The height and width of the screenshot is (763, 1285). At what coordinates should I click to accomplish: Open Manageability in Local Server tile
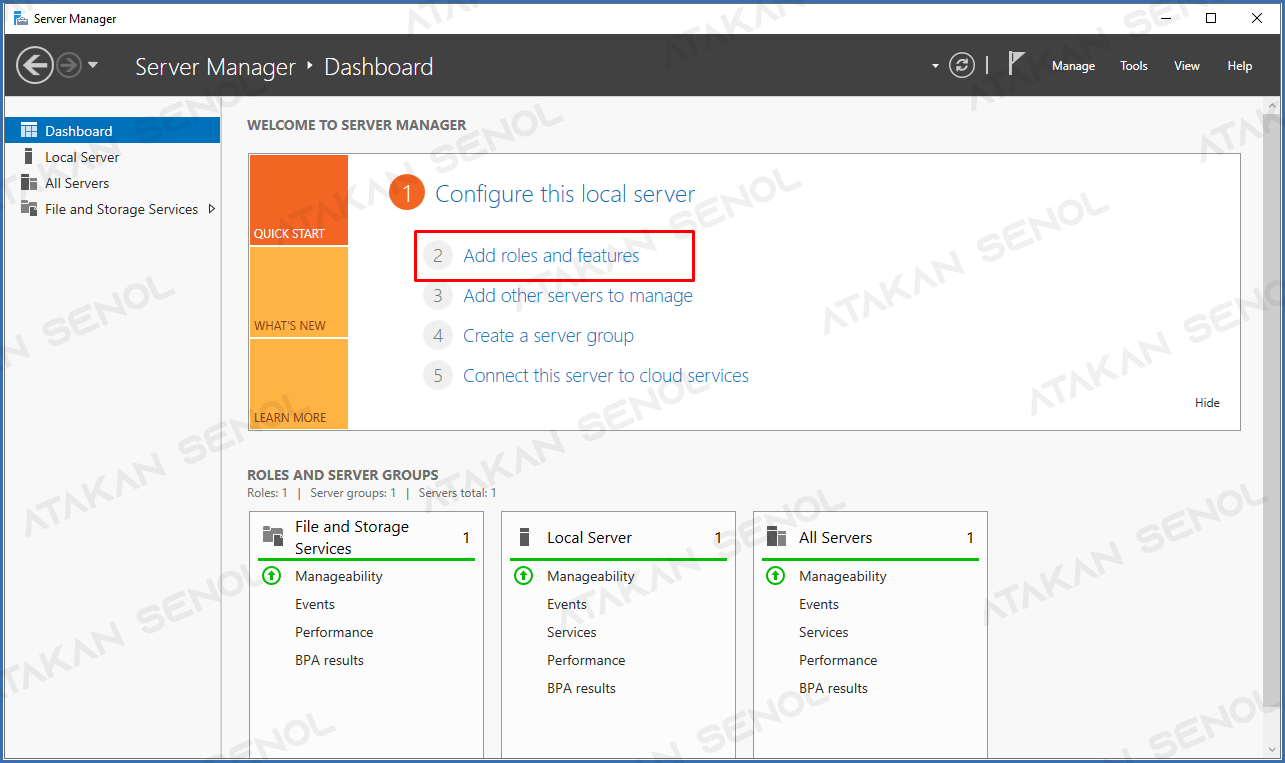(590, 576)
